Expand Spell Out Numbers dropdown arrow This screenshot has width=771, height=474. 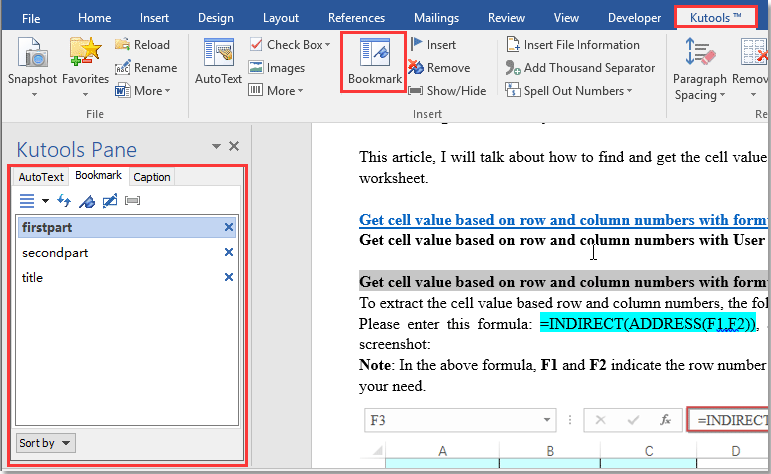click(629, 91)
